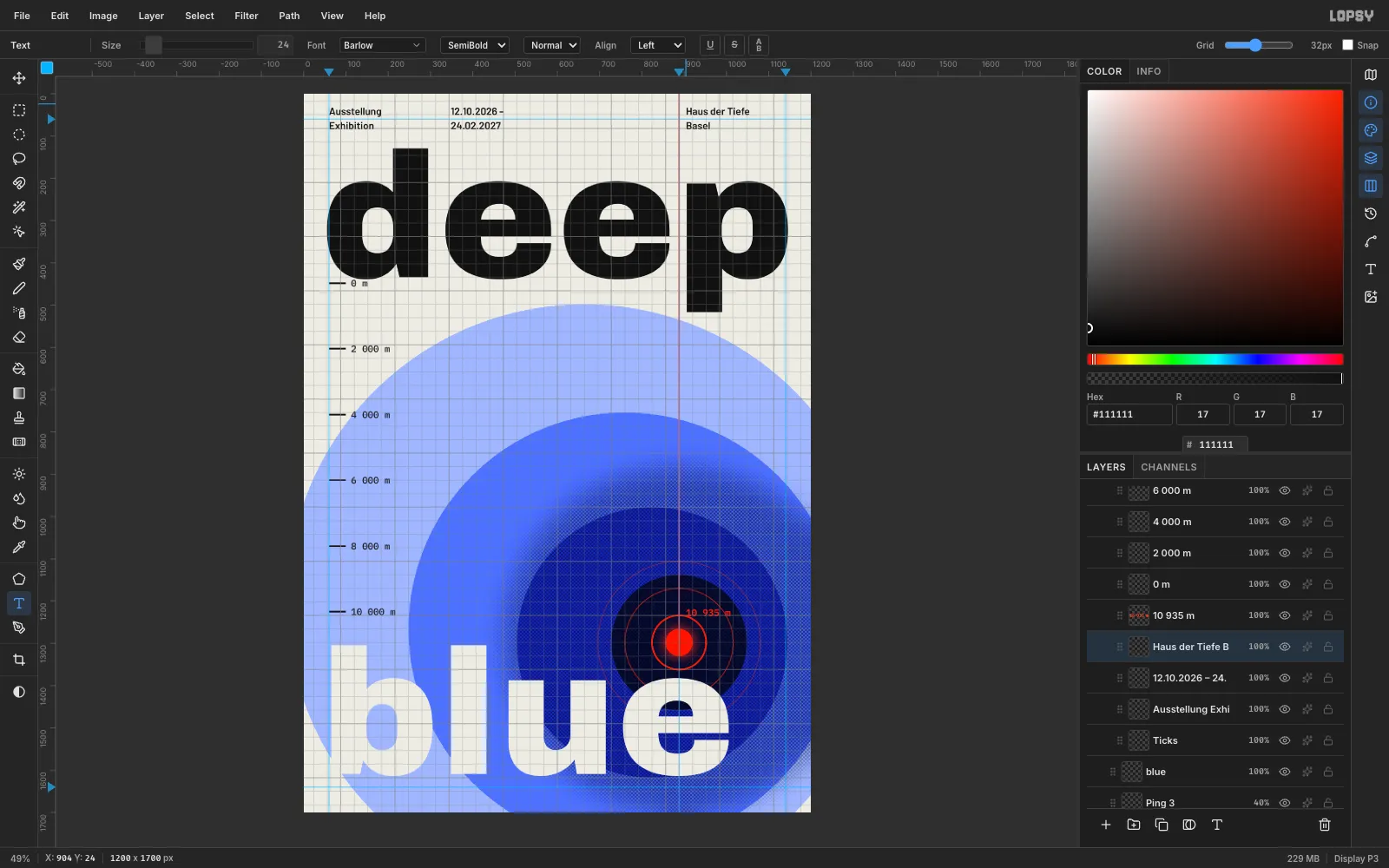Open the Barlow font dropdown
The image size is (1389, 868).
pyautogui.click(x=382, y=45)
